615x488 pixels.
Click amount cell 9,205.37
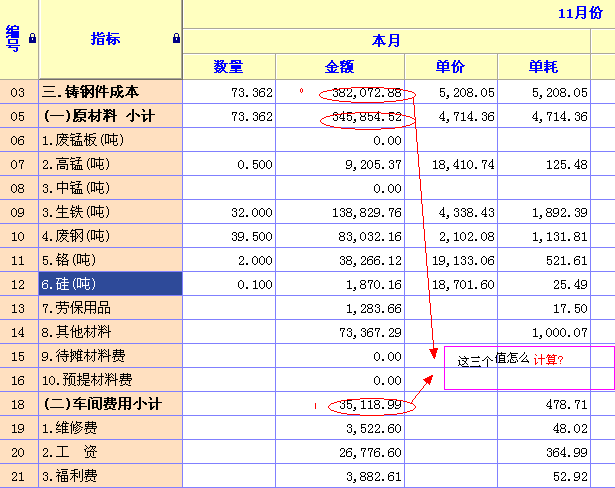(340, 164)
